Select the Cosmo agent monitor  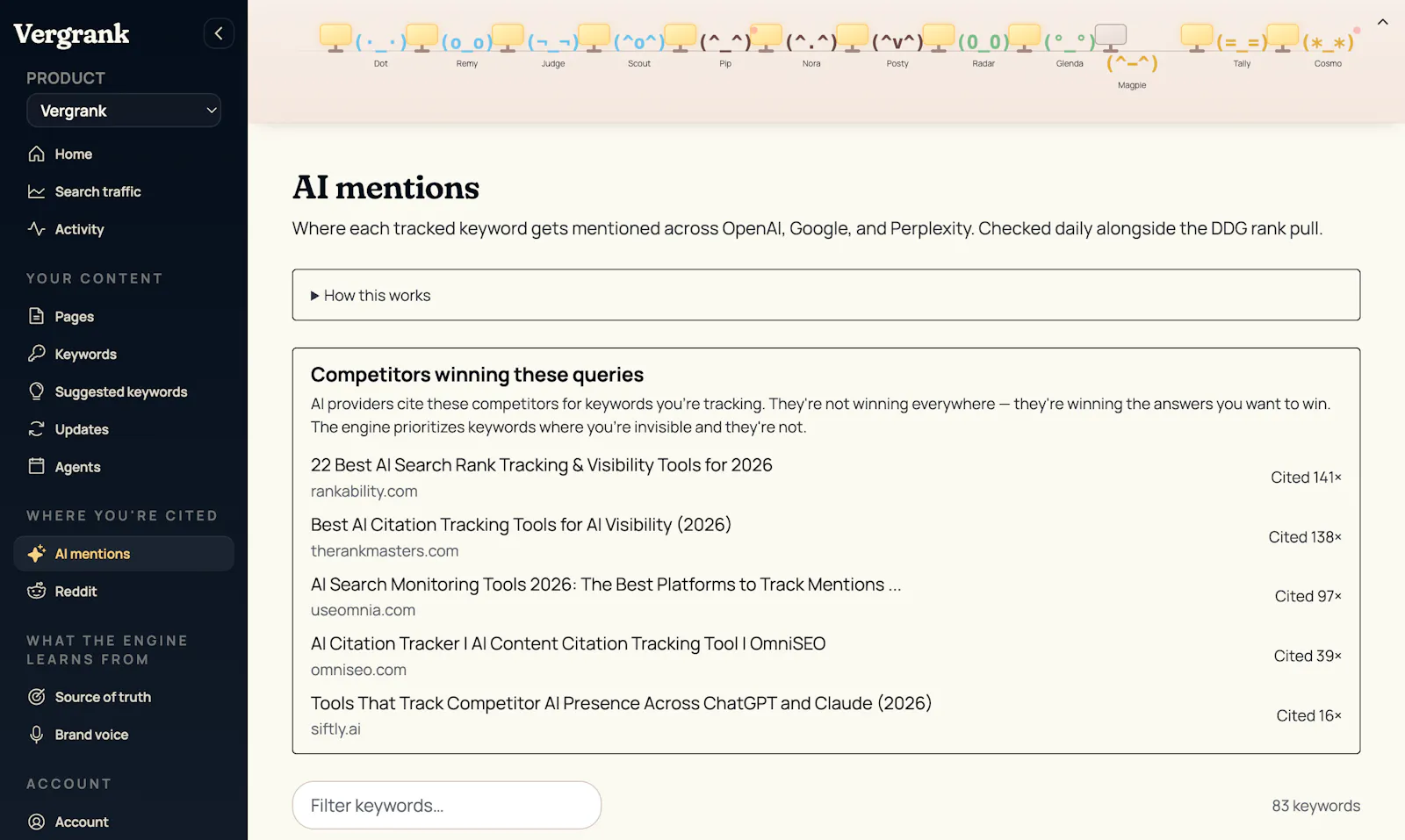pos(1283,38)
